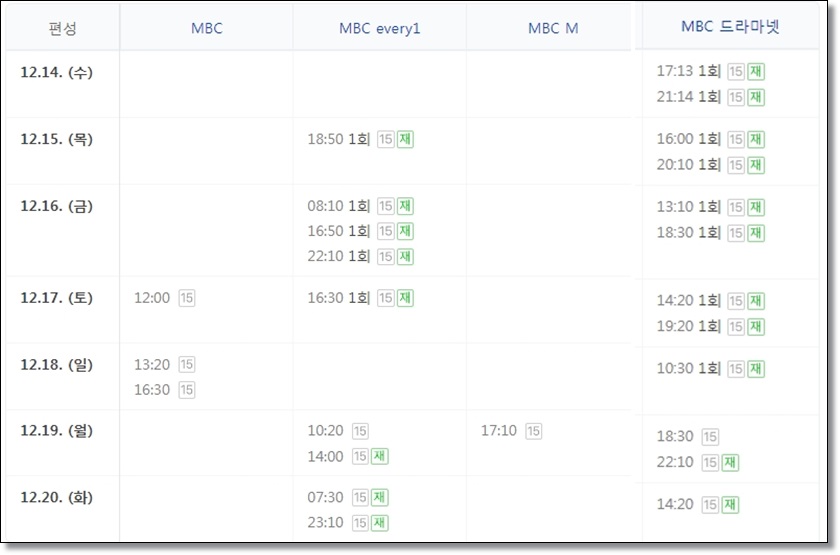Click the green 재 badge next to 22:10 on 12.19

click(x=730, y=462)
